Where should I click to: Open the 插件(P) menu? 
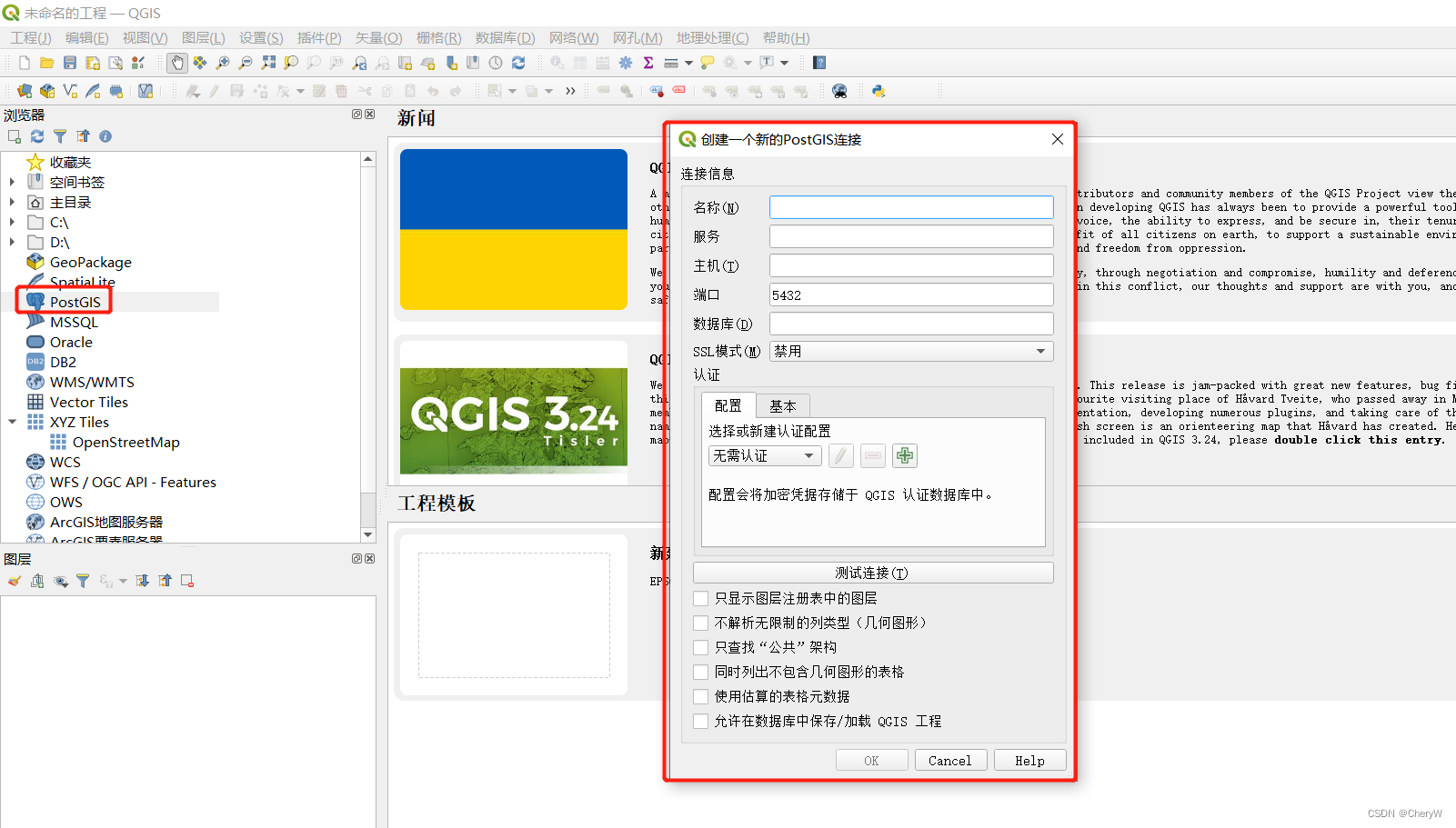click(x=319, y=37)
